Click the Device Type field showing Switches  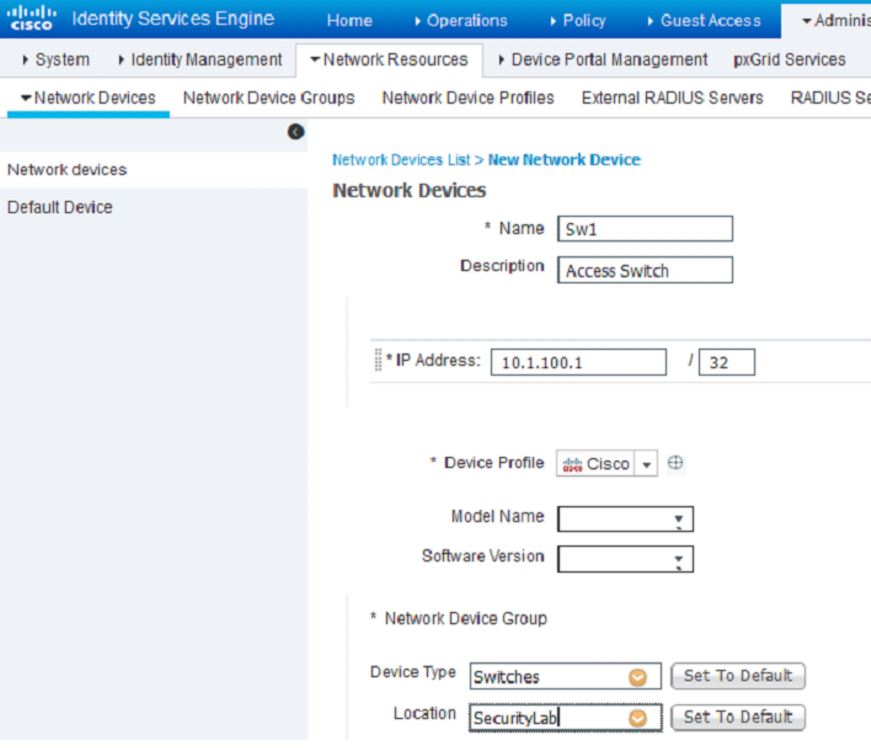pos(565,676)
